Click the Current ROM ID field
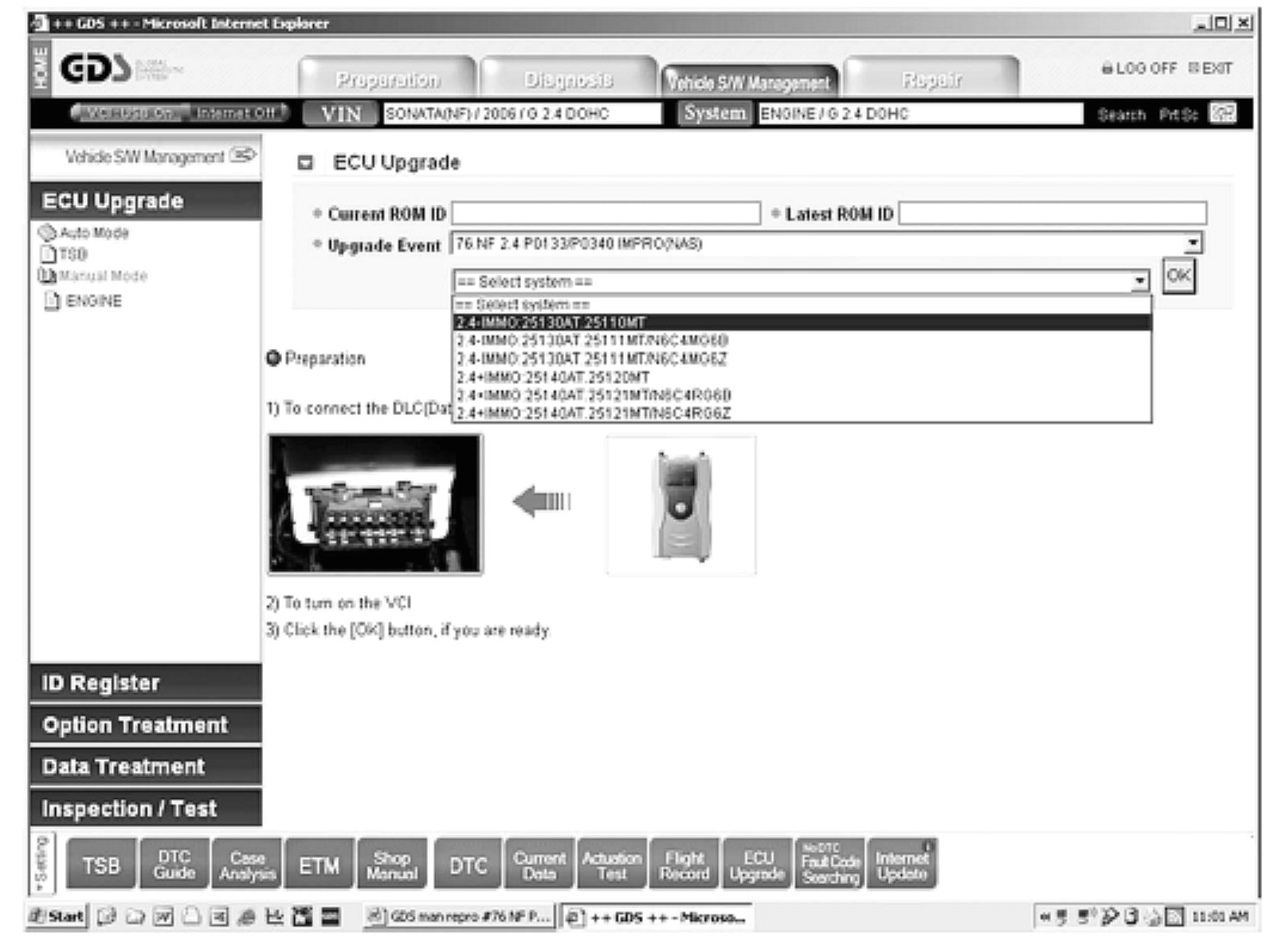 click(606, 214)
